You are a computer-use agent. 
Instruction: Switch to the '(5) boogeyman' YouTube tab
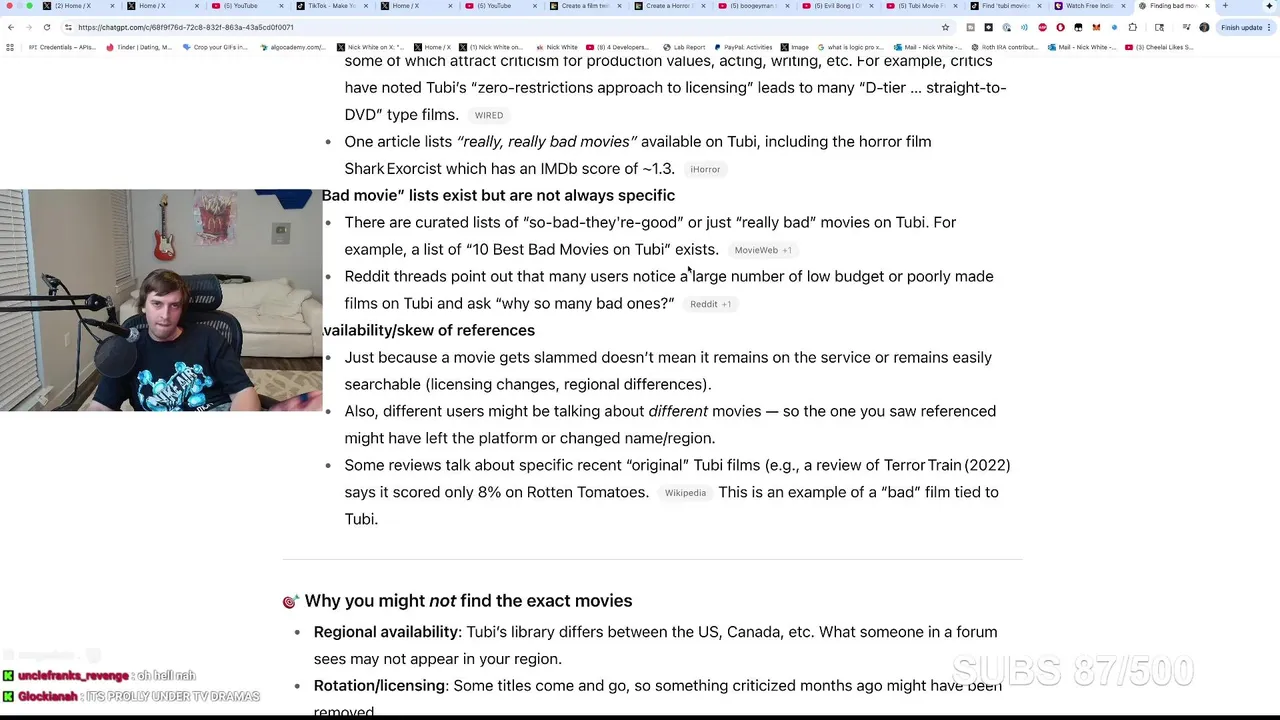coord(752,6)
